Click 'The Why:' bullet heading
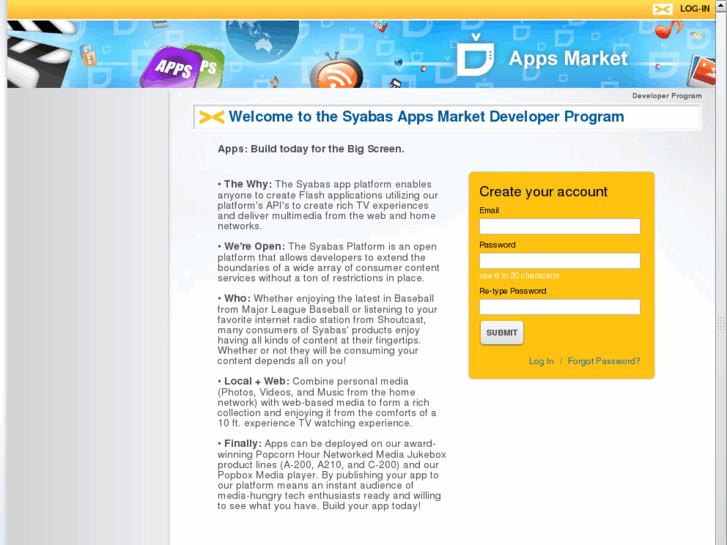Image resolution: width=727 pixels, height=545 pixels. [x=248, y=184]
